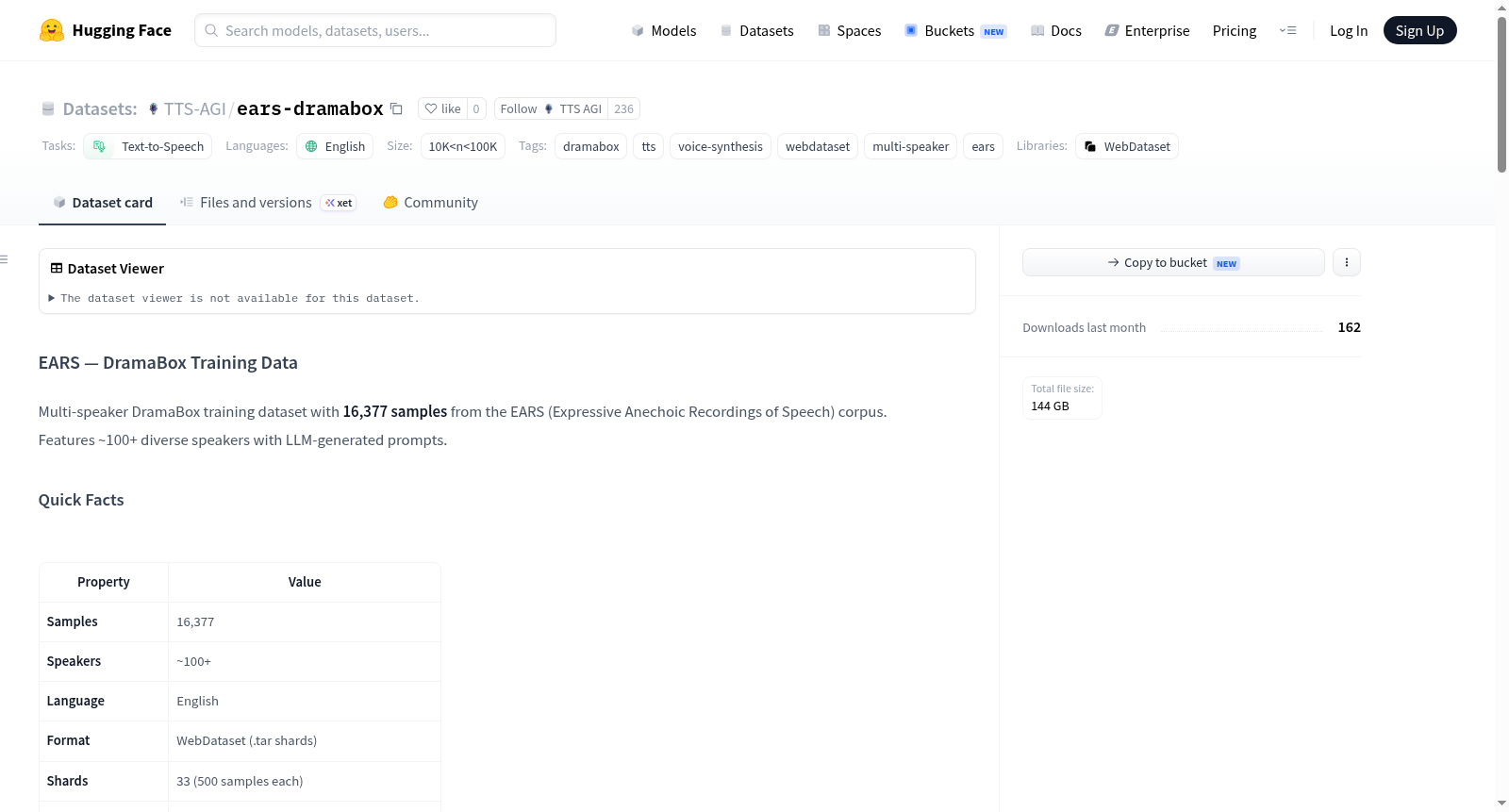1509x812 pixels.
Task: Click the English language globe icon
Action: coord(311,147)
